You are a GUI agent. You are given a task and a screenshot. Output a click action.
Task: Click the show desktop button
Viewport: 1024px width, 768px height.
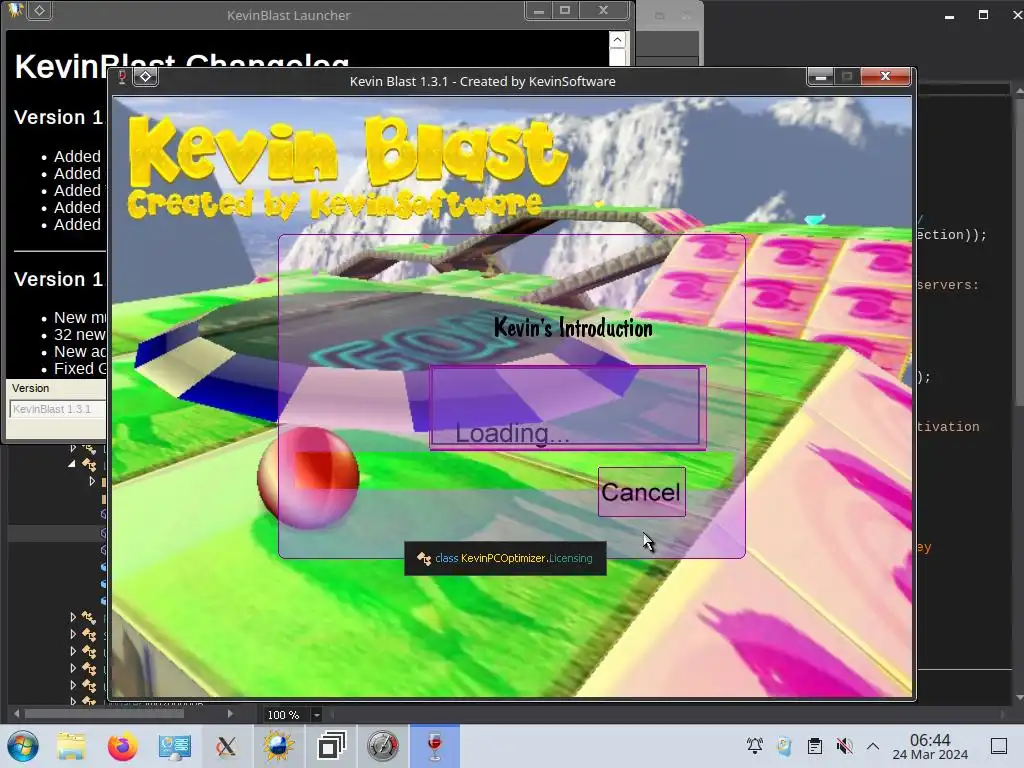pos(999,746)
